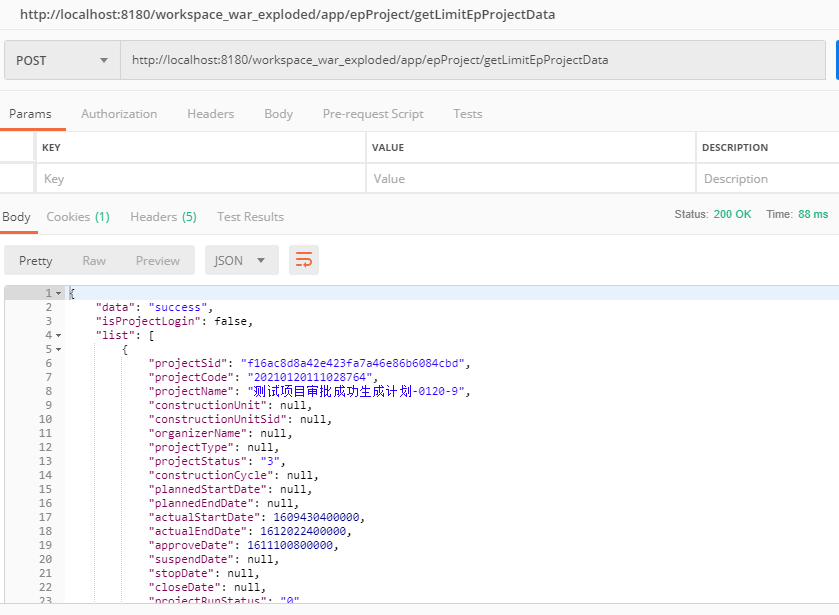The image size is (839, 615).
Task: Click the actualStartDate value 1609430400000
Action: tap(317, 517)
